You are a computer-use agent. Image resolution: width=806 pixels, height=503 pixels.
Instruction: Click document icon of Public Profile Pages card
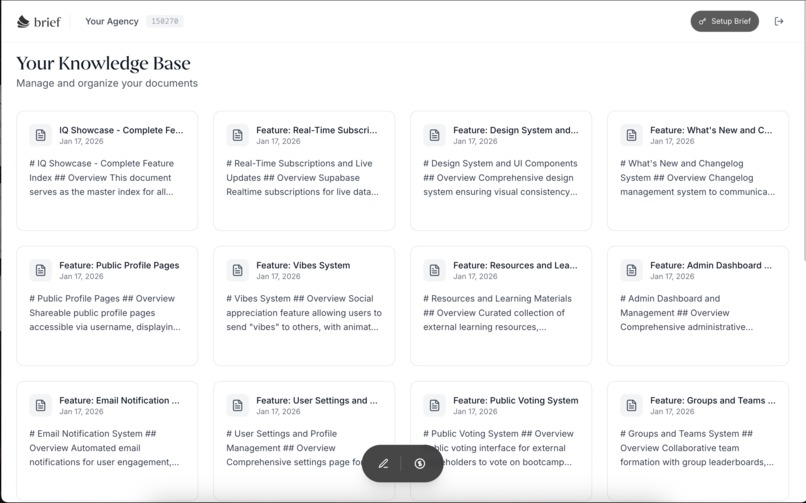[41, 270]
